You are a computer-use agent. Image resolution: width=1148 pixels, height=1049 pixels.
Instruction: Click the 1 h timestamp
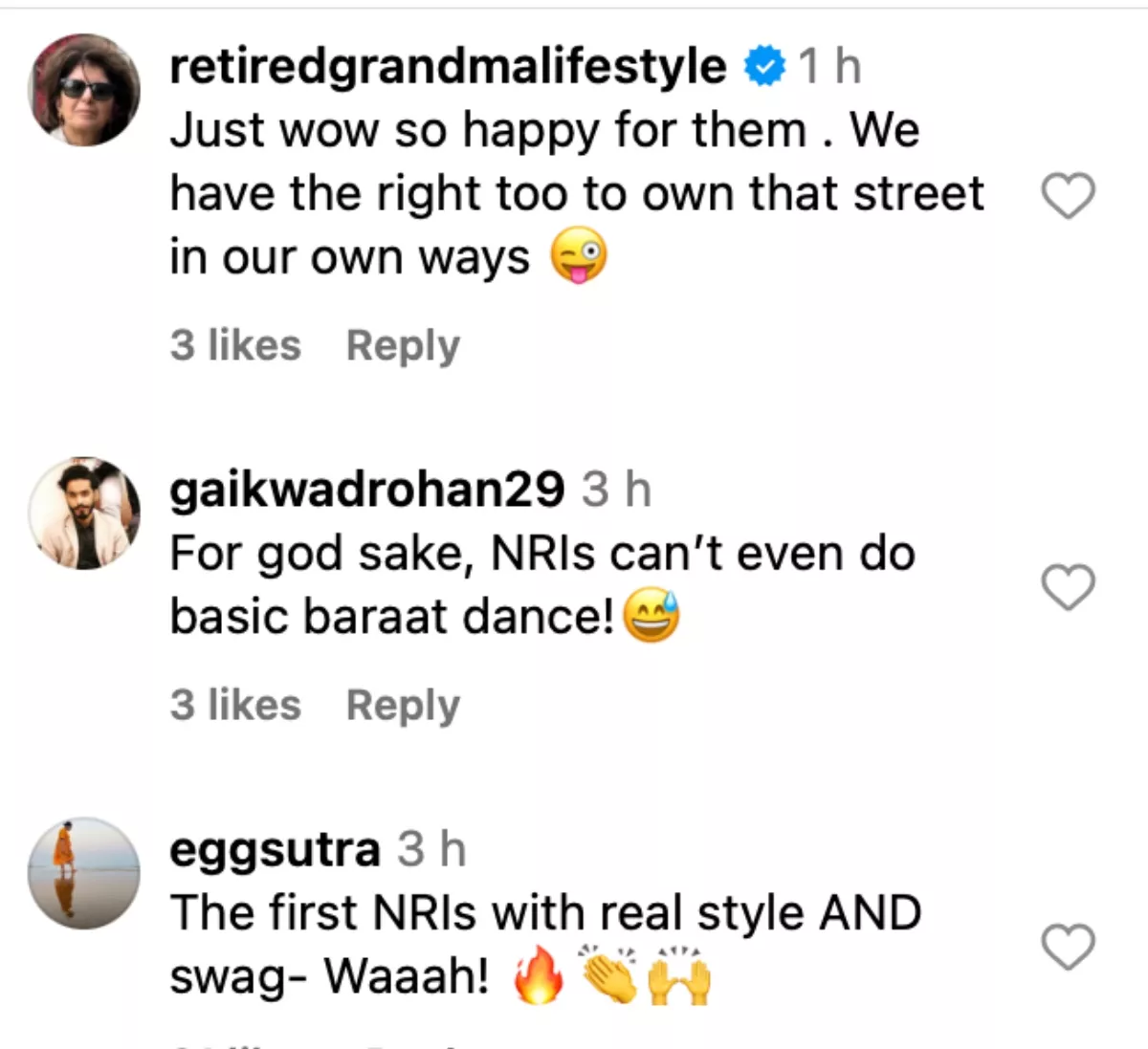tap(829, 66)
